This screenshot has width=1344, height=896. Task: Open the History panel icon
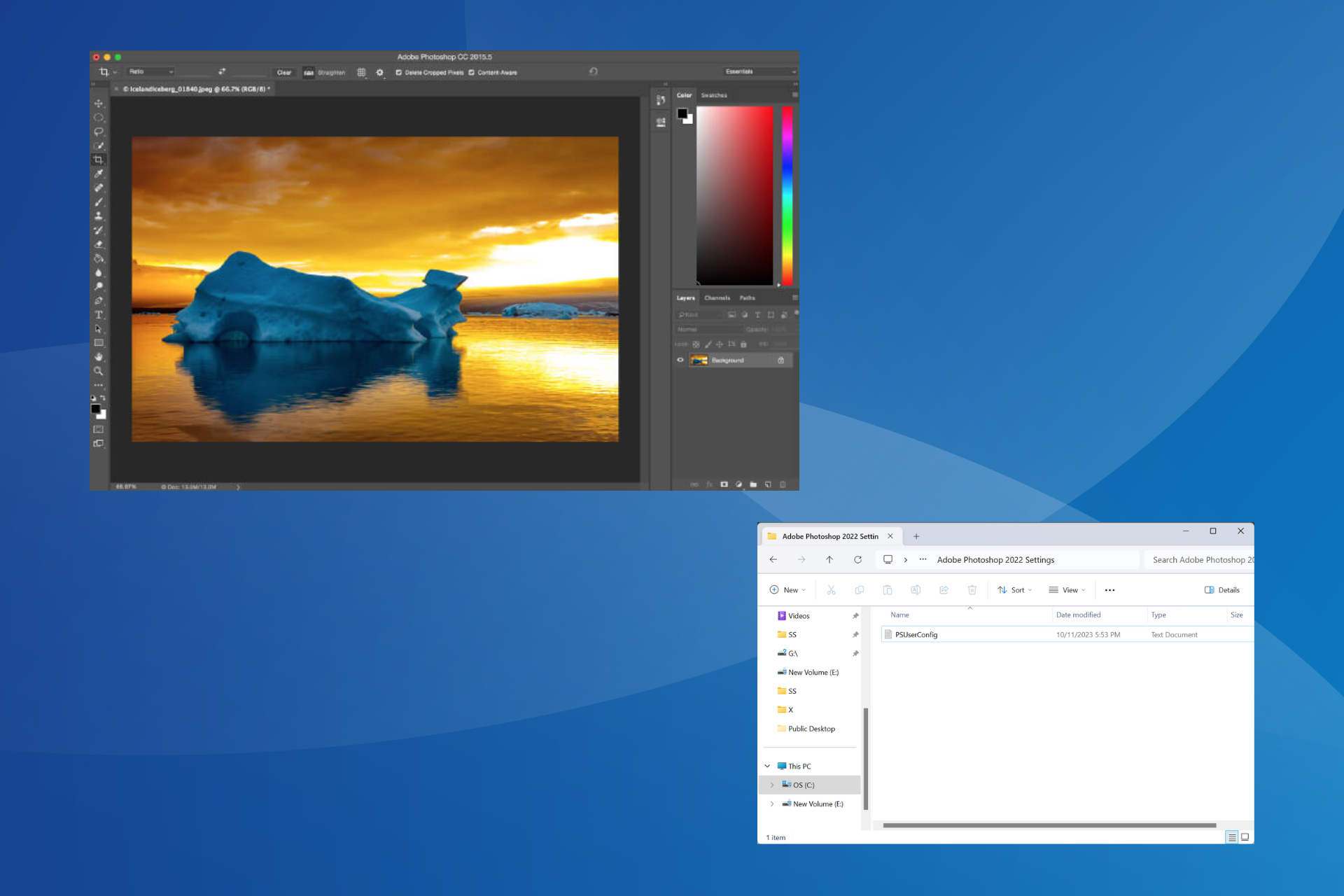(661, 100)
